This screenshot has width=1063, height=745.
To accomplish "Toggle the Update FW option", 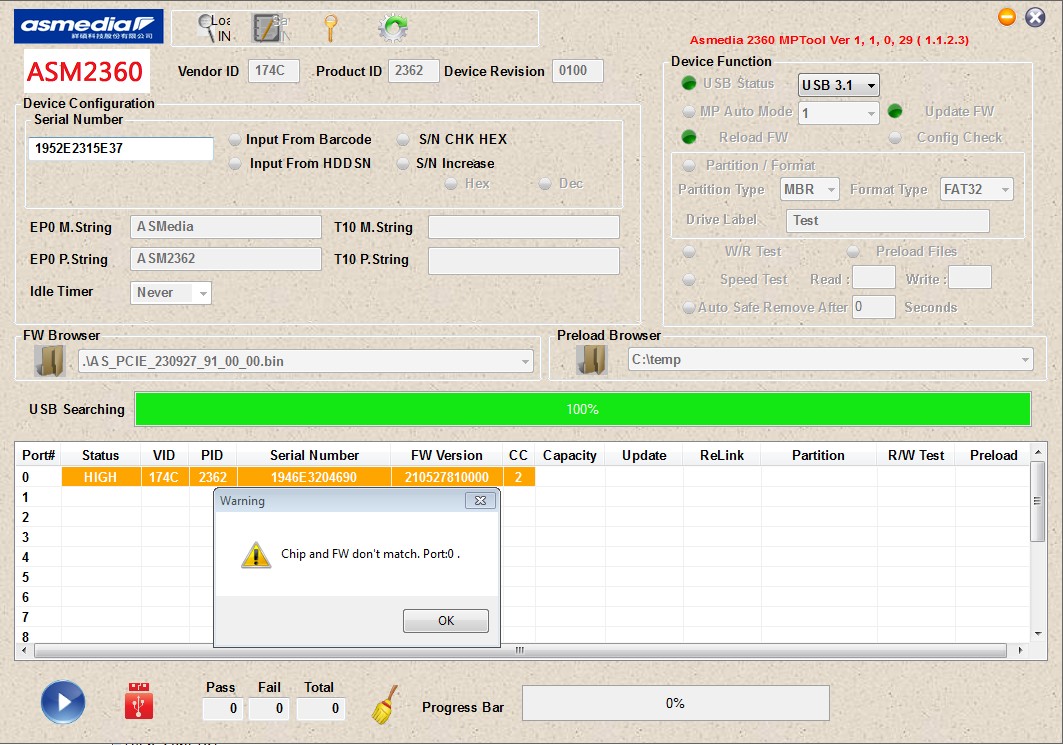I will [x=895, y=110].
